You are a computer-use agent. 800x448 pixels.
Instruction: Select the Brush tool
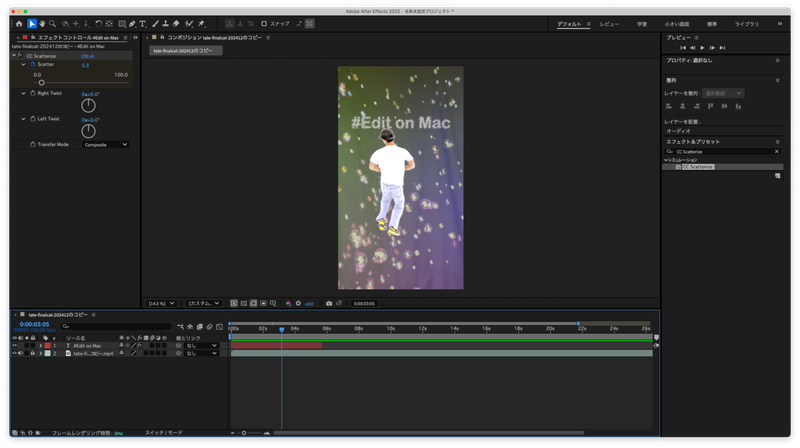tap(155, 23)
